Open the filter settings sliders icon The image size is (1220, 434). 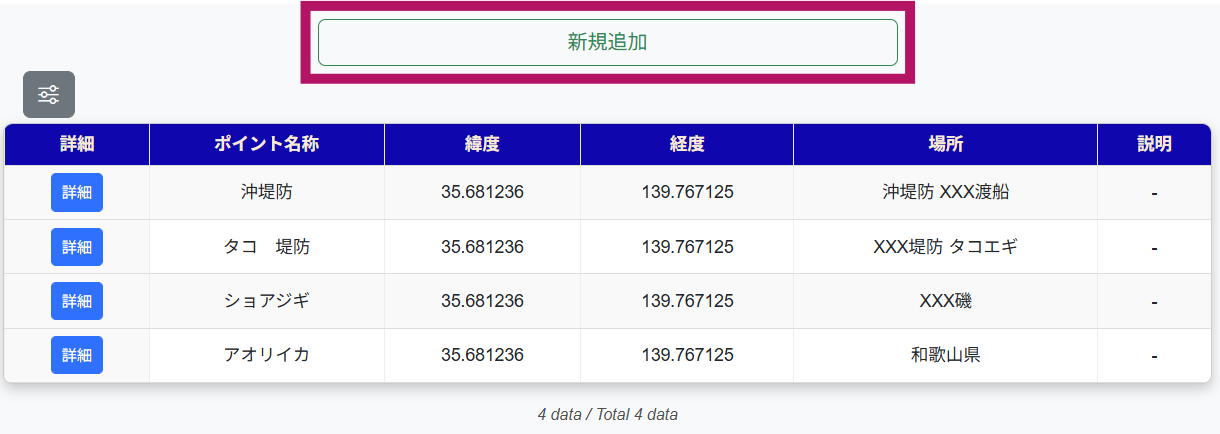point(49,95)
